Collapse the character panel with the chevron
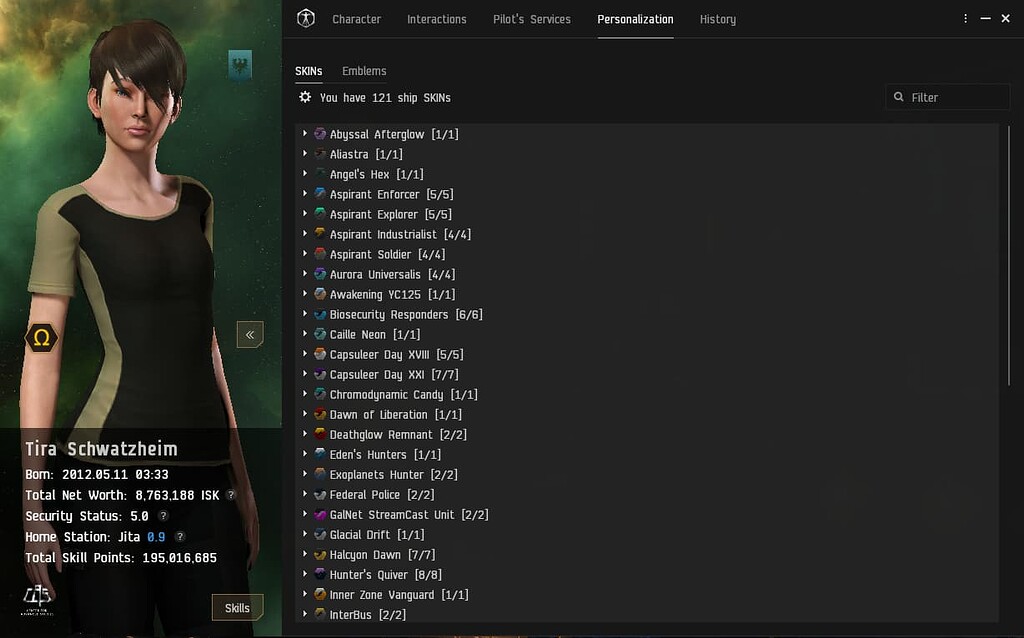Viewport: 1024px width, 638px height. click(250, 334)
